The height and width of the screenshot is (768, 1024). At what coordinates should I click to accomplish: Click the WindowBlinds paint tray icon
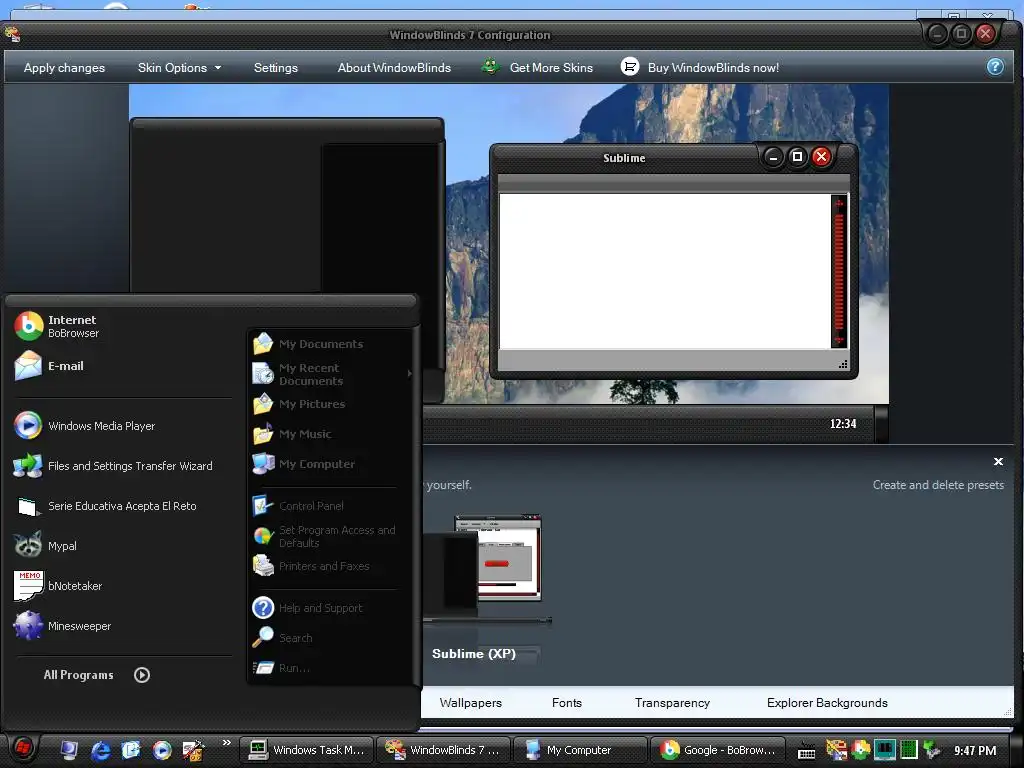point(836,750)
